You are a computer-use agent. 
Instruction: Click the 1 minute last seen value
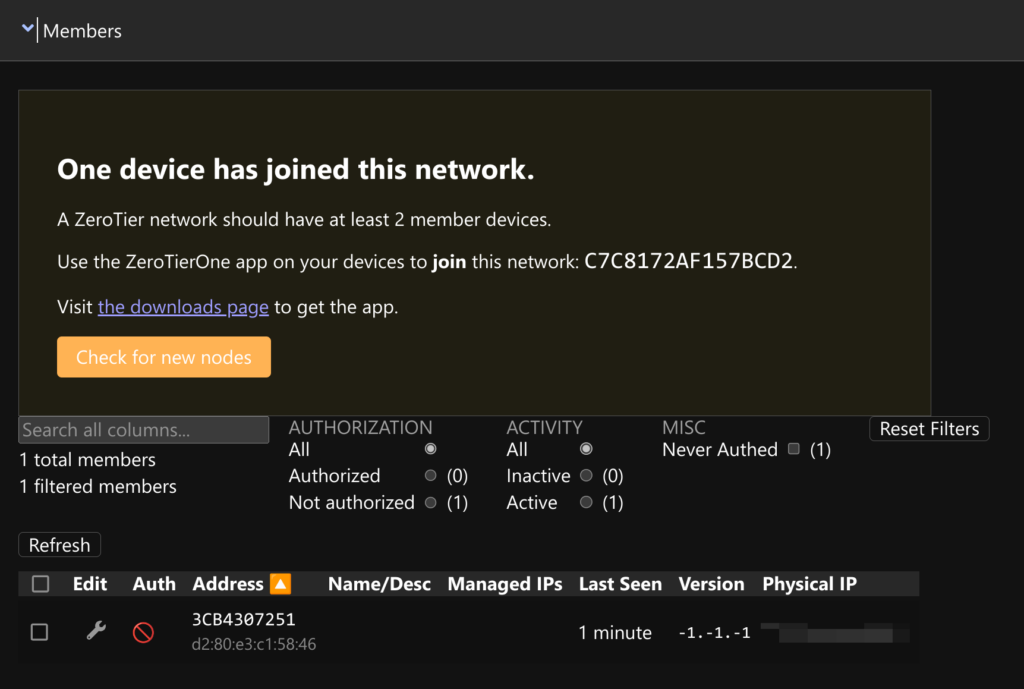(615, 633)
